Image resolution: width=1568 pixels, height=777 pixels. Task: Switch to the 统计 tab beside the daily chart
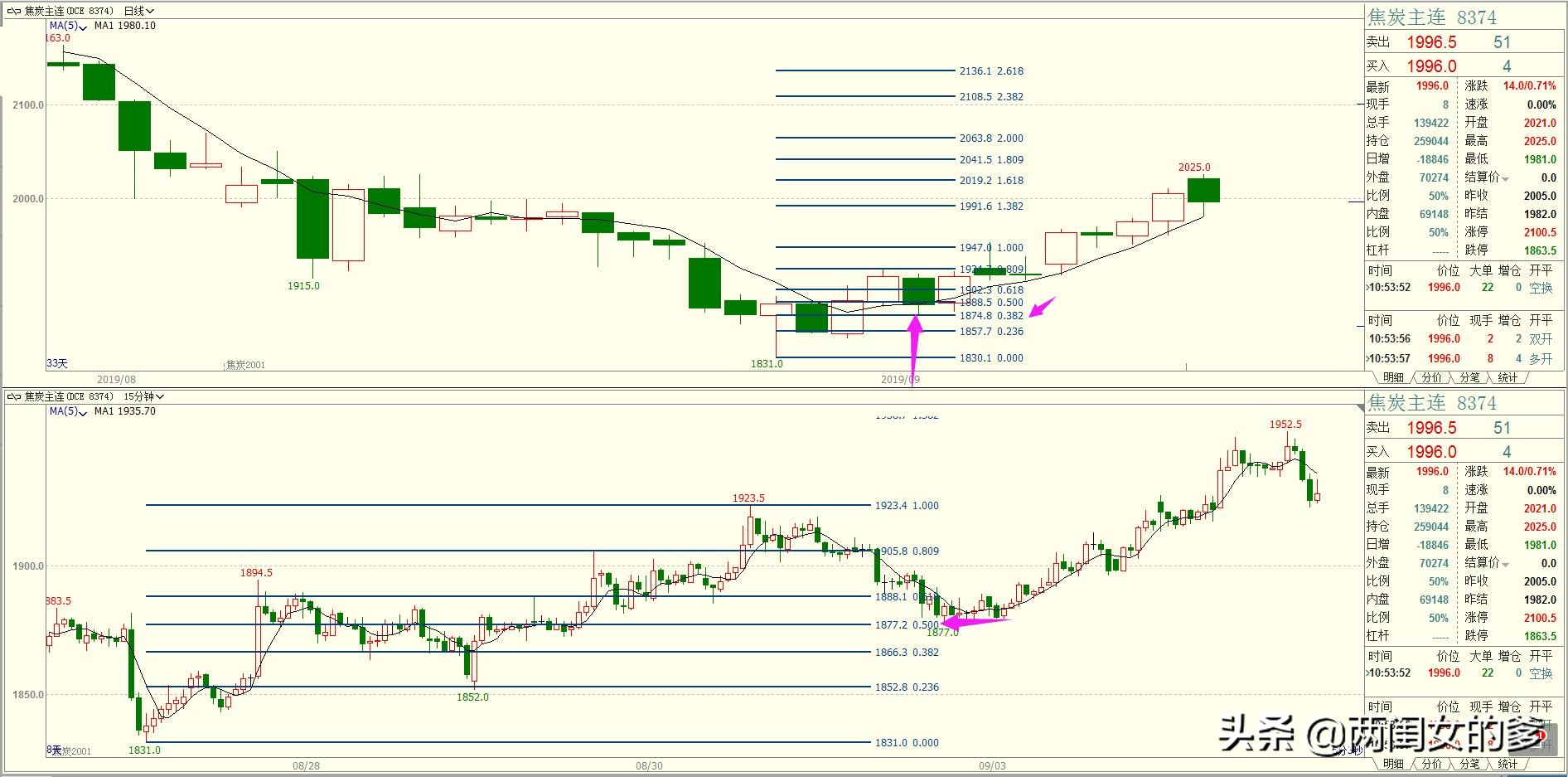(1508, 377)
